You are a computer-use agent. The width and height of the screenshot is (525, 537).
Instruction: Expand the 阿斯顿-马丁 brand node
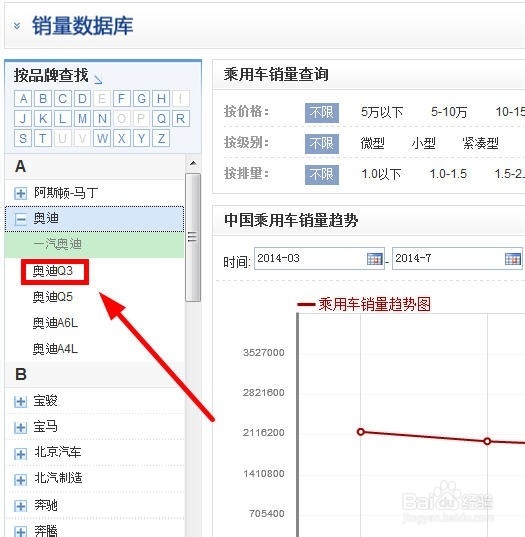20,193
